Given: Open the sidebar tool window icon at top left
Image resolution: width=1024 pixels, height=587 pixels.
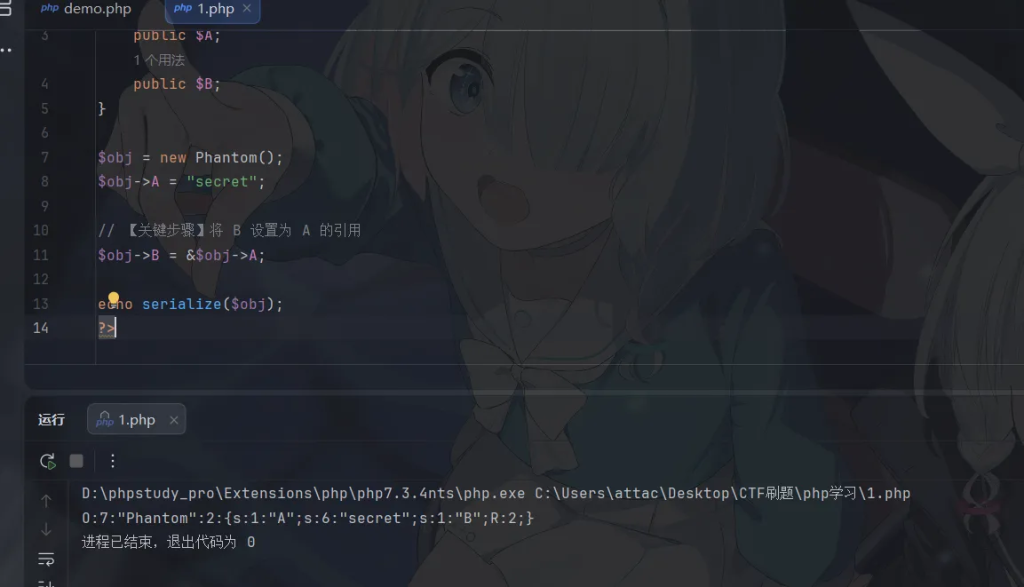Looking at the screenshot, I should pos(7,10).
